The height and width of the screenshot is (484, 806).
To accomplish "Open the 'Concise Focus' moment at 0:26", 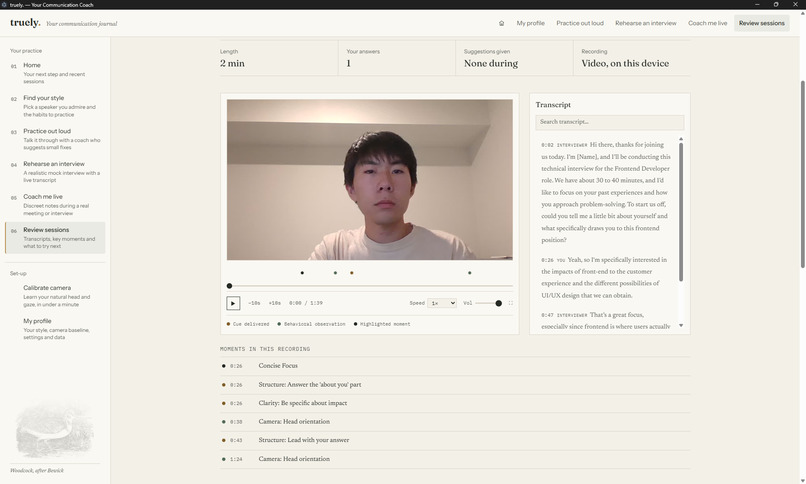I will pyautogui.click(x=455, y=366).
